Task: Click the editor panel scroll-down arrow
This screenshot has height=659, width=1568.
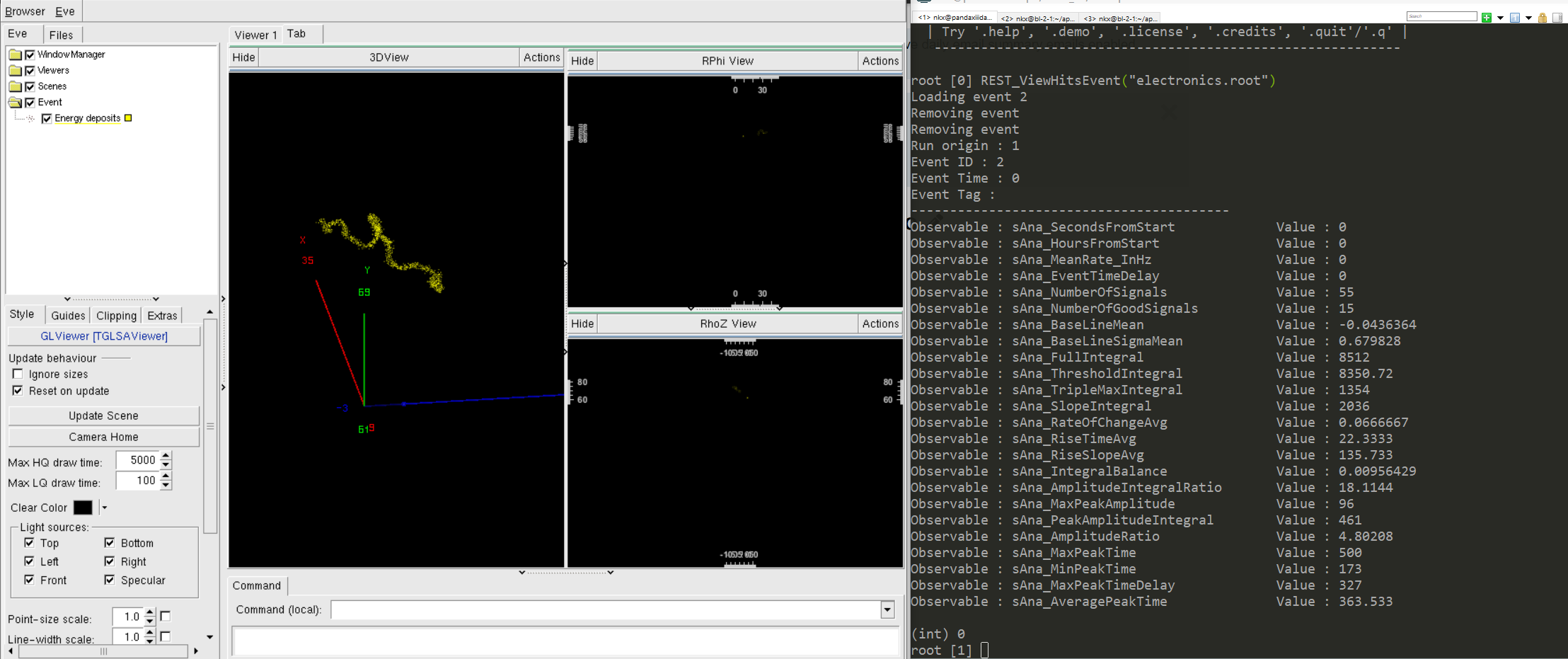Action: 209,637
